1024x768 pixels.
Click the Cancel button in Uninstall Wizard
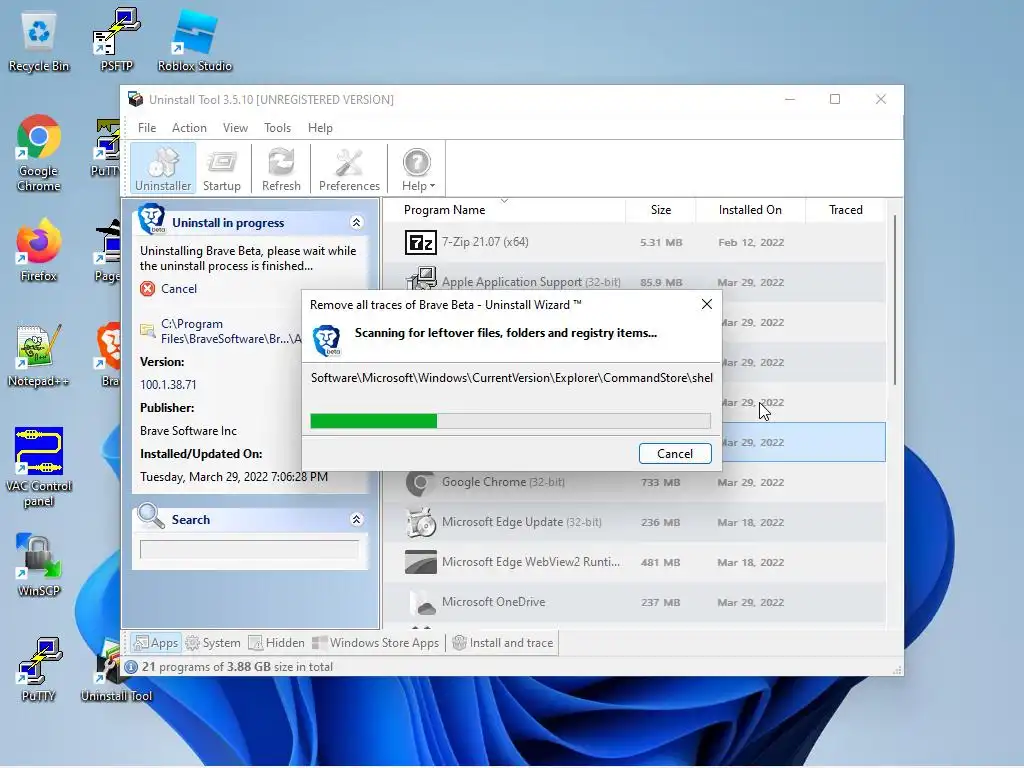tap(675, 454)
